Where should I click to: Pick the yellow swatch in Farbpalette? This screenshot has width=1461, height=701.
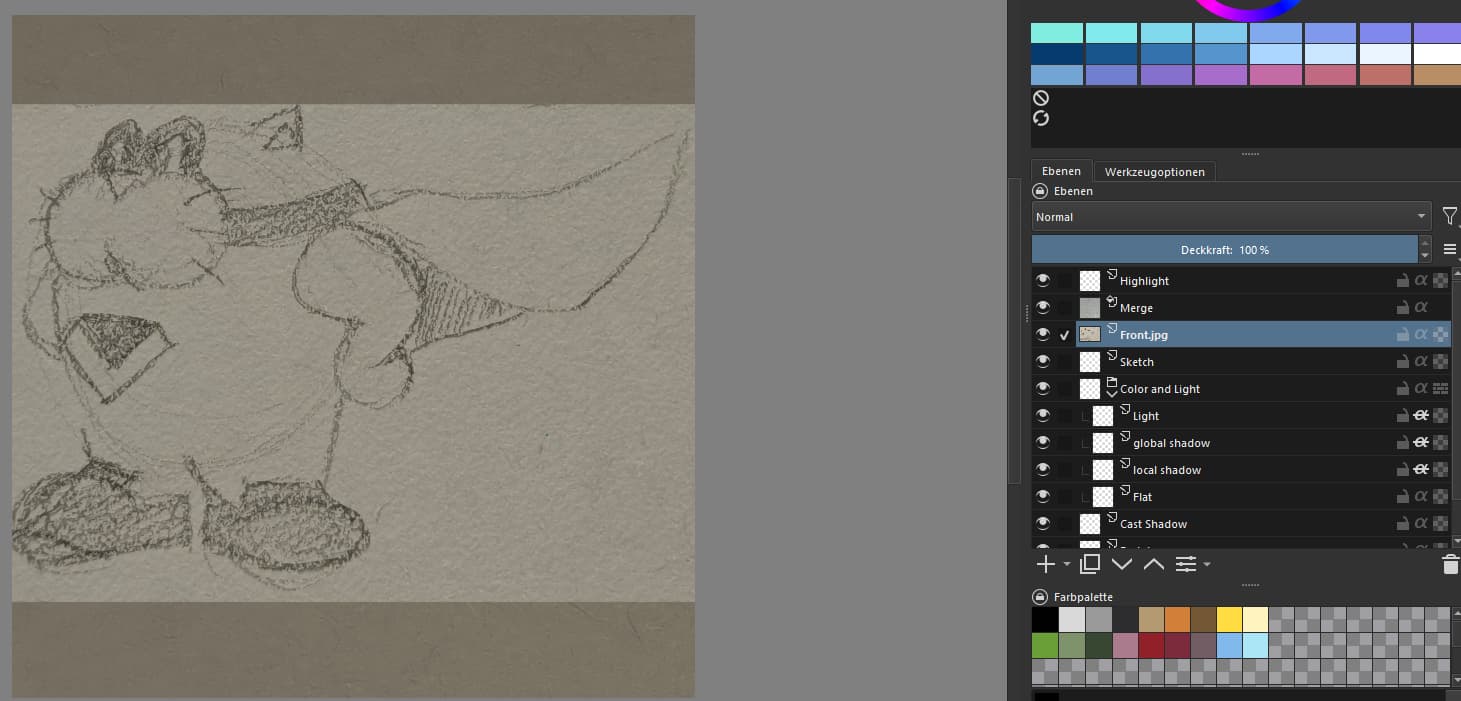(x=1229, y=619)
